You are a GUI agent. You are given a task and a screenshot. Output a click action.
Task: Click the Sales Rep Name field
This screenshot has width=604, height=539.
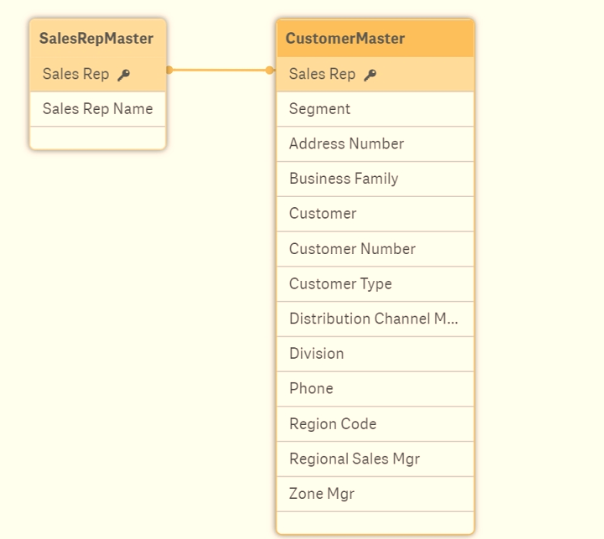[x=97, y=108]
